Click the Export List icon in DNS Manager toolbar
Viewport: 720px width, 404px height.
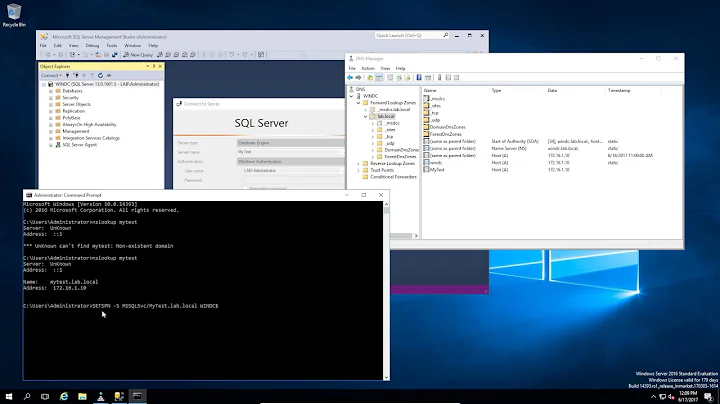[x=407, y=78]
